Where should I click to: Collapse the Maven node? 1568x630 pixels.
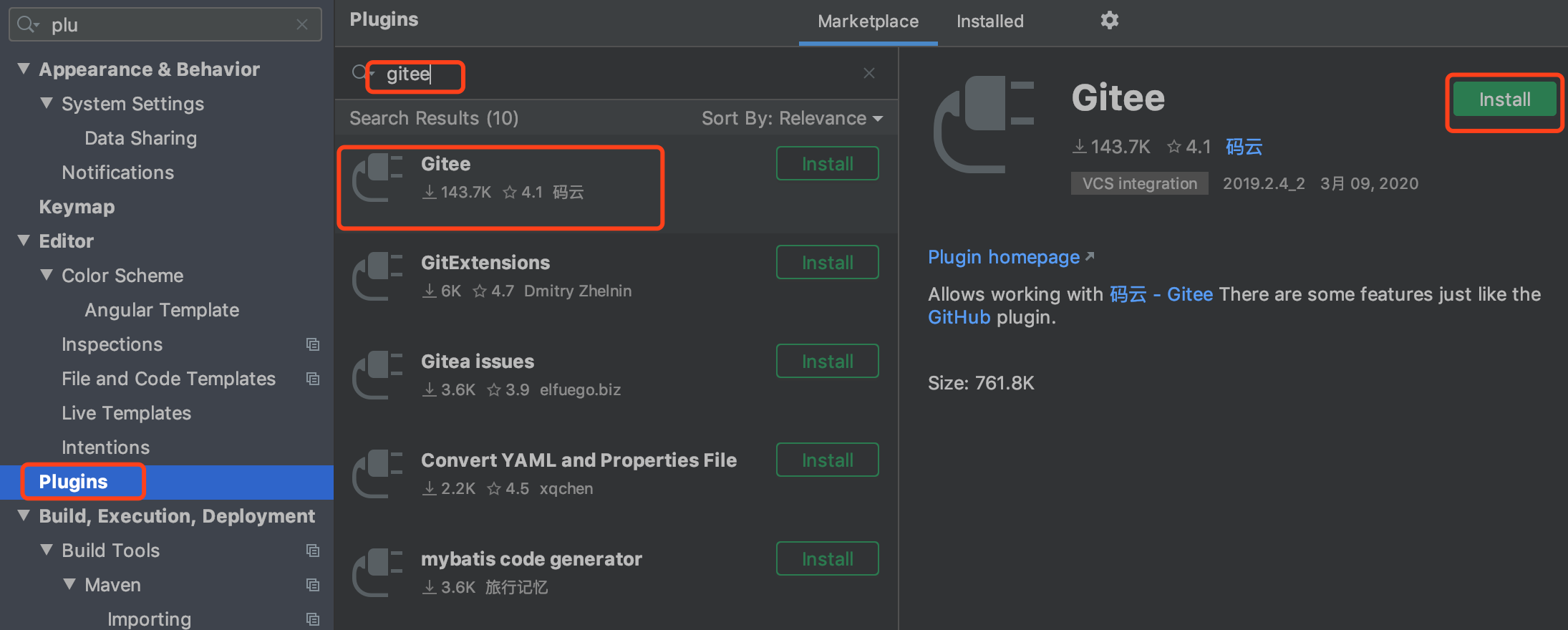69,584
